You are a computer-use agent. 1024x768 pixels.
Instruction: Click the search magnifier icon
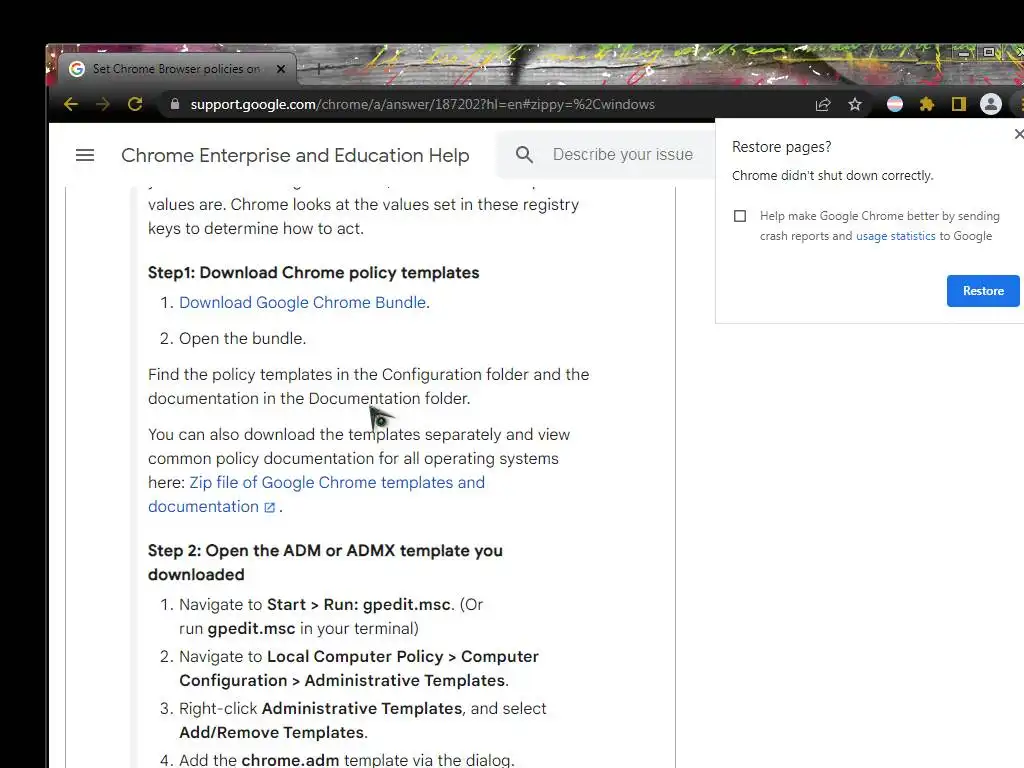tap(524, 155)
